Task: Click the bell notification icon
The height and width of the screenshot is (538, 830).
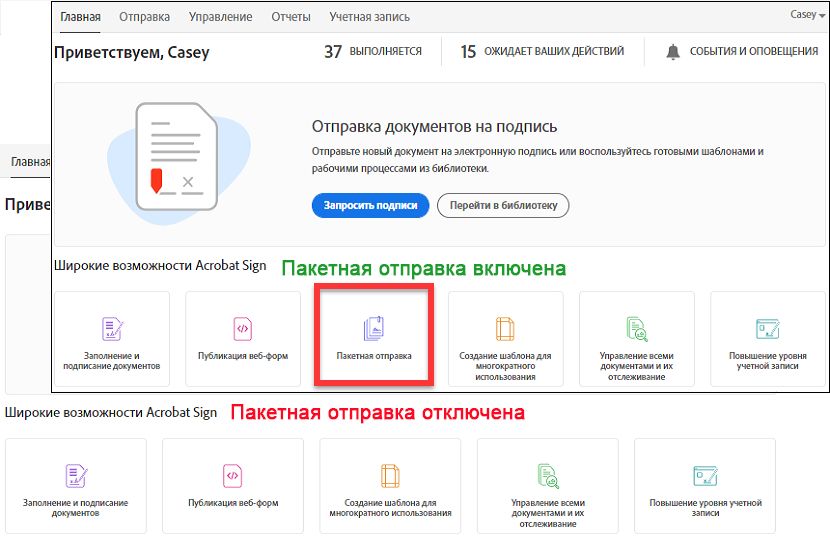Action: 673,52
